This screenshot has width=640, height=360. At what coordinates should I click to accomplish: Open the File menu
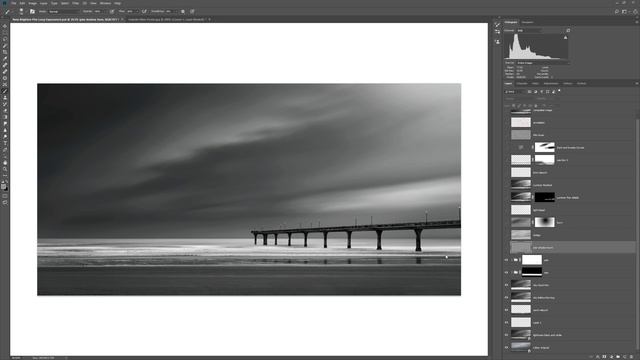click(13, 3)
